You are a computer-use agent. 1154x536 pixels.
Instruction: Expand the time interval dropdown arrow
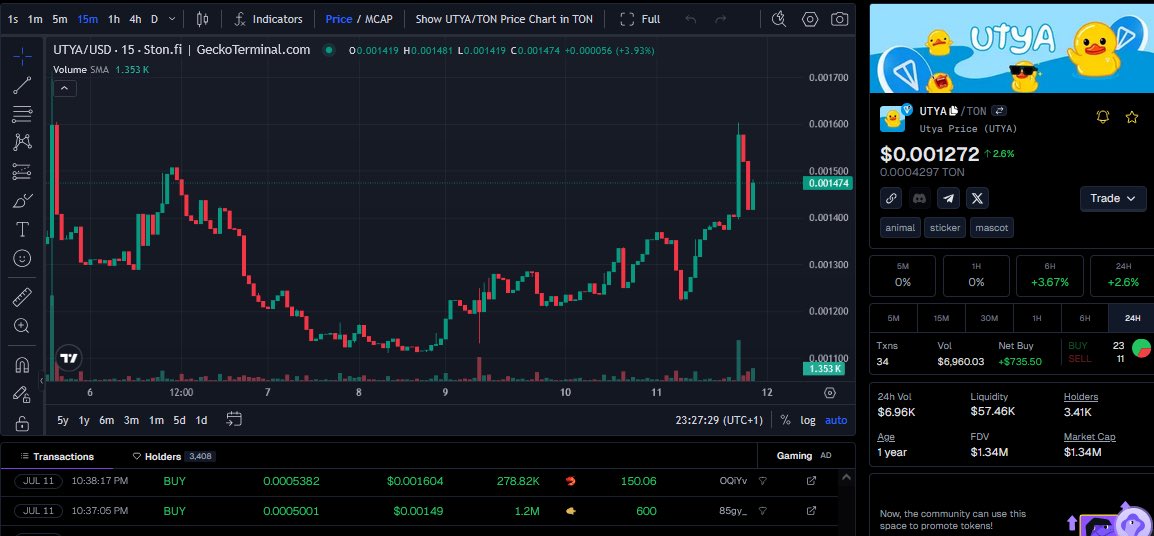click(172, 19)
